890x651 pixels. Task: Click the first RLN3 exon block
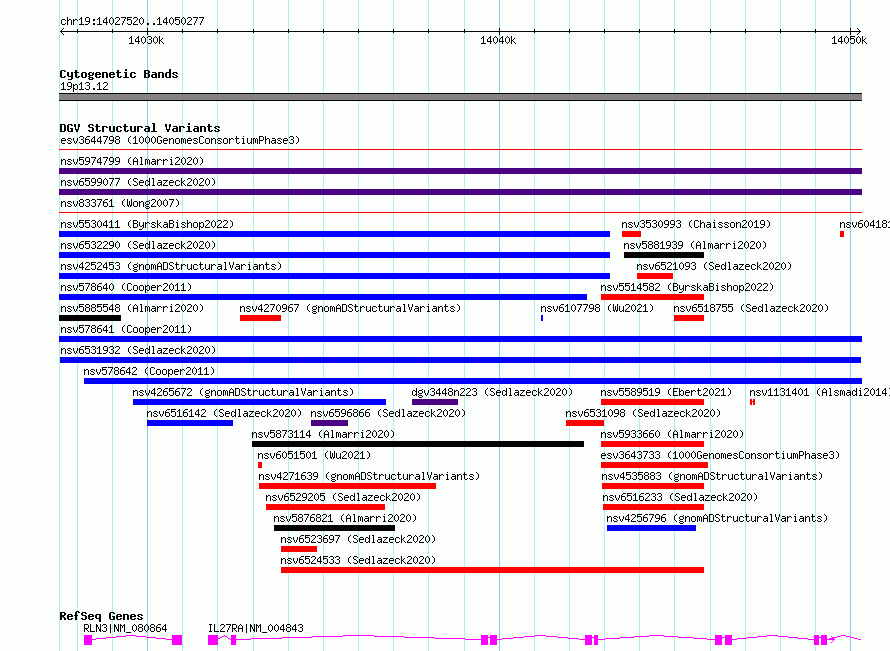[88, 640]
